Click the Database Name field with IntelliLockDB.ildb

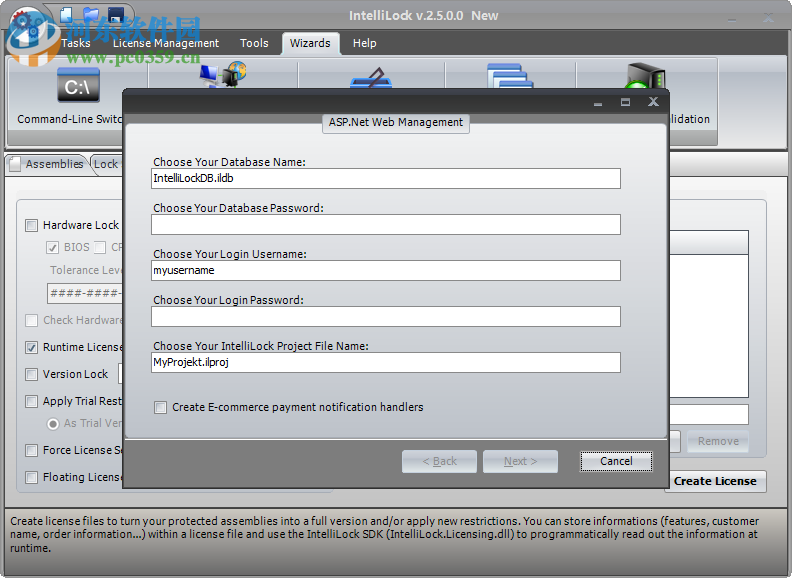coord(385,178)
